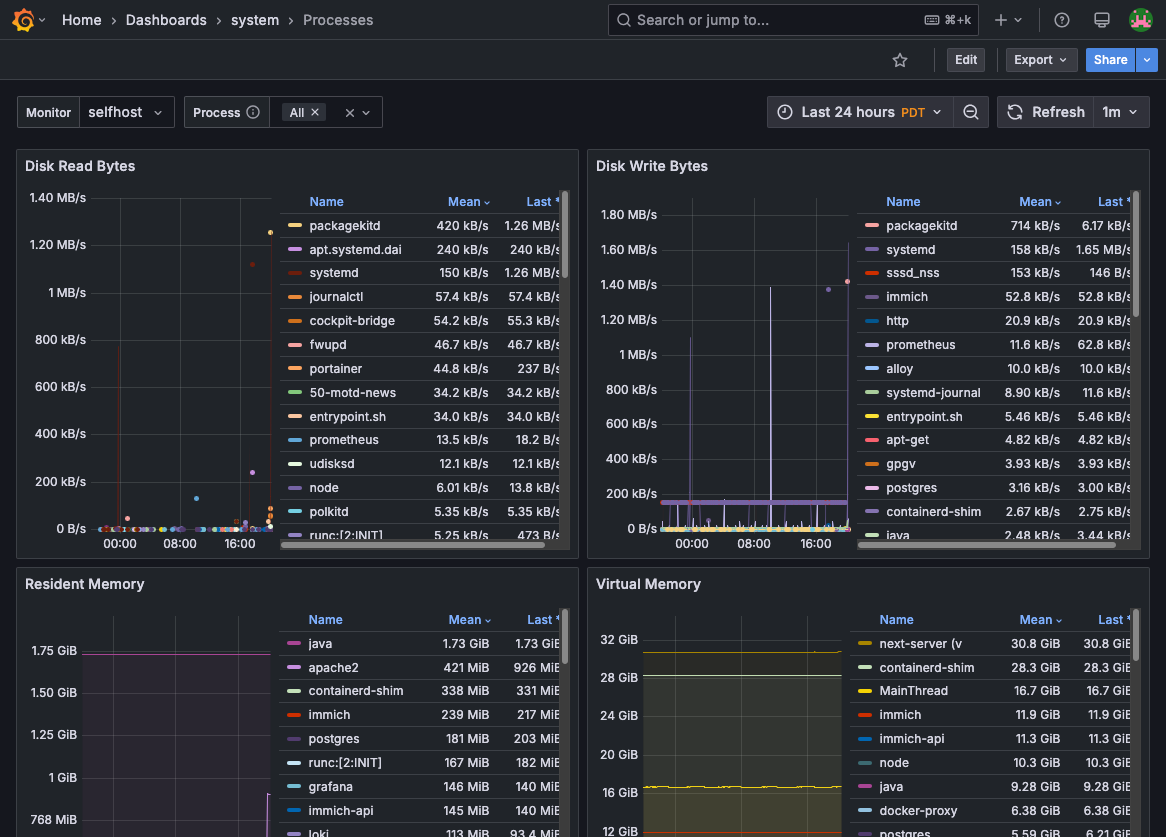
Task: Open the Dashboards breadcrumb
Action: pyautogui.click(x=167, y=20)
